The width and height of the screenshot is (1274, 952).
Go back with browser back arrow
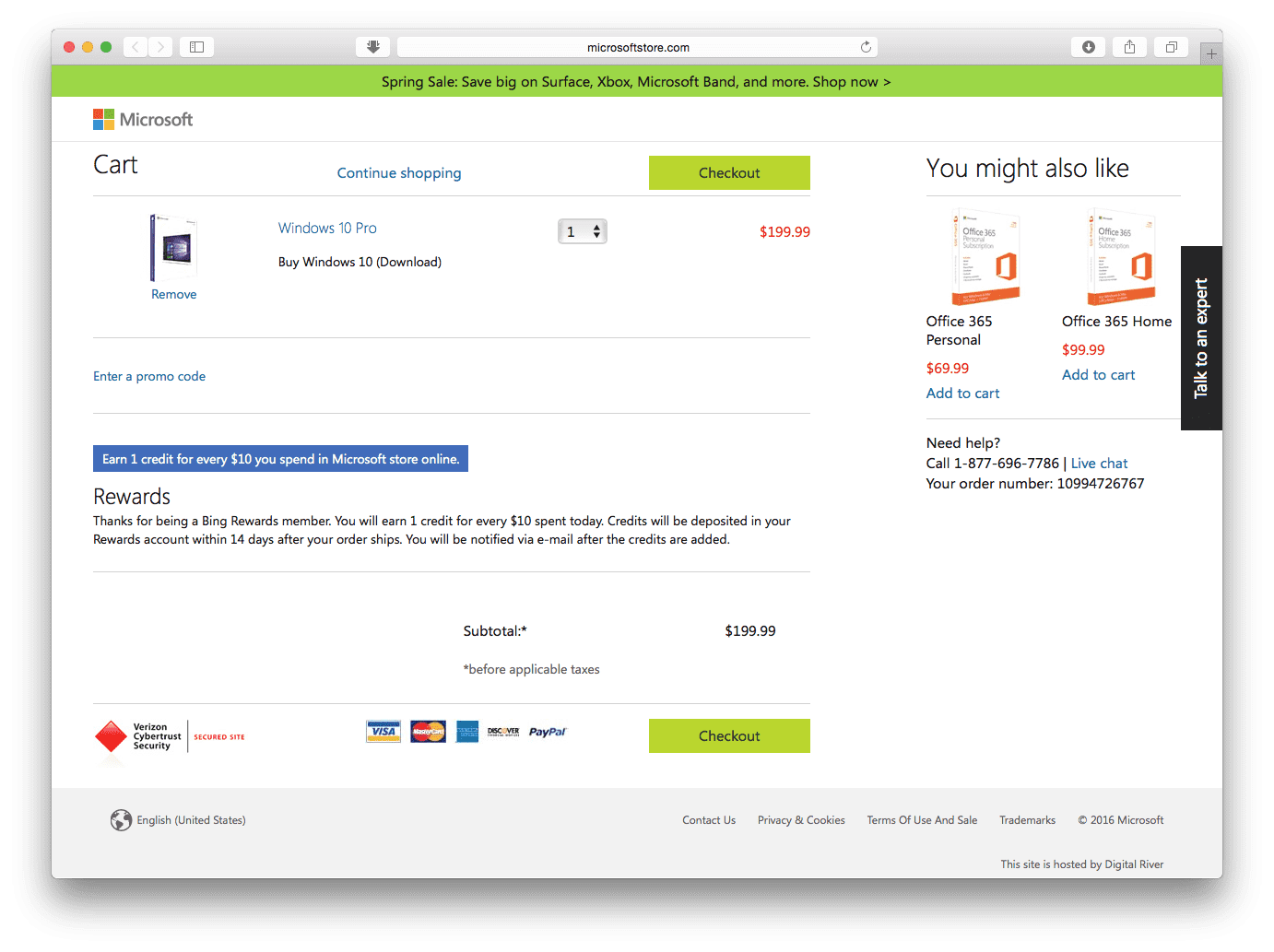(x=136, y=47)
